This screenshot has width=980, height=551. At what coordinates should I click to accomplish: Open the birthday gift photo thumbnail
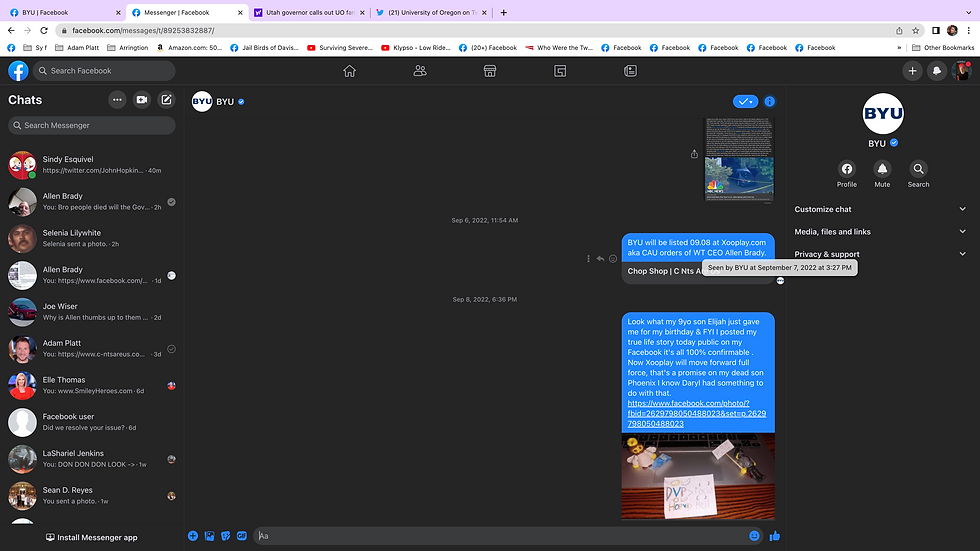click(x=698, y=476)
